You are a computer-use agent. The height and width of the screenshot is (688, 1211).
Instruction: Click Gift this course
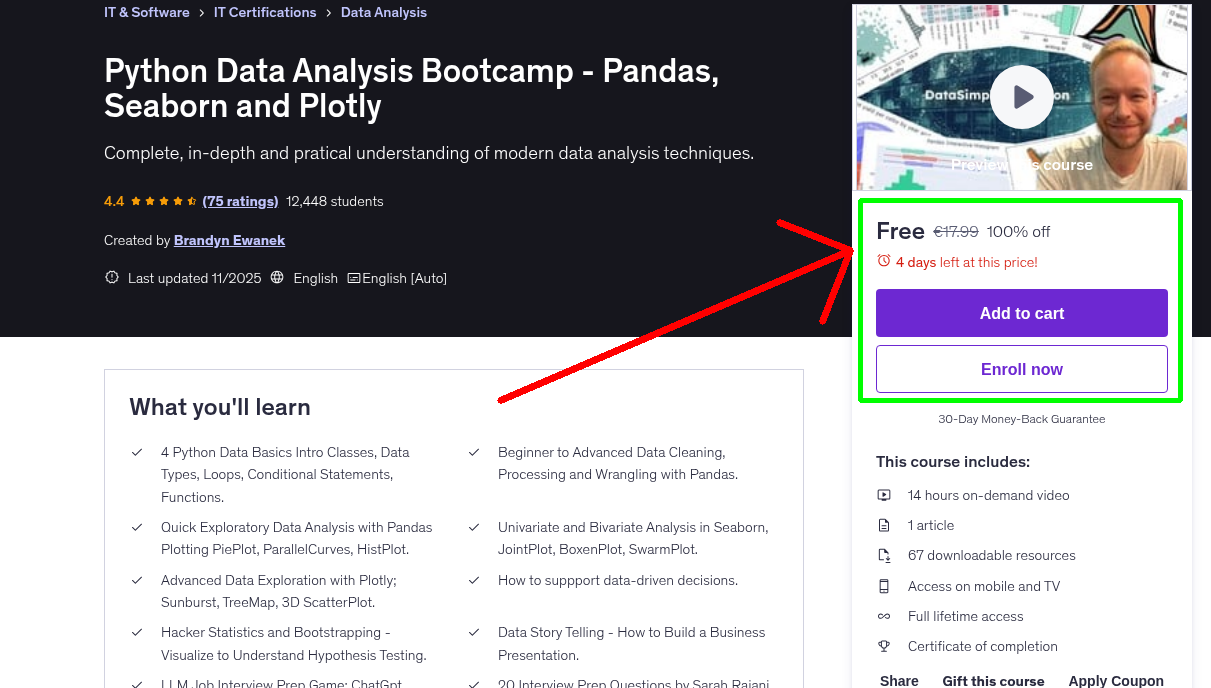[992, 679]
